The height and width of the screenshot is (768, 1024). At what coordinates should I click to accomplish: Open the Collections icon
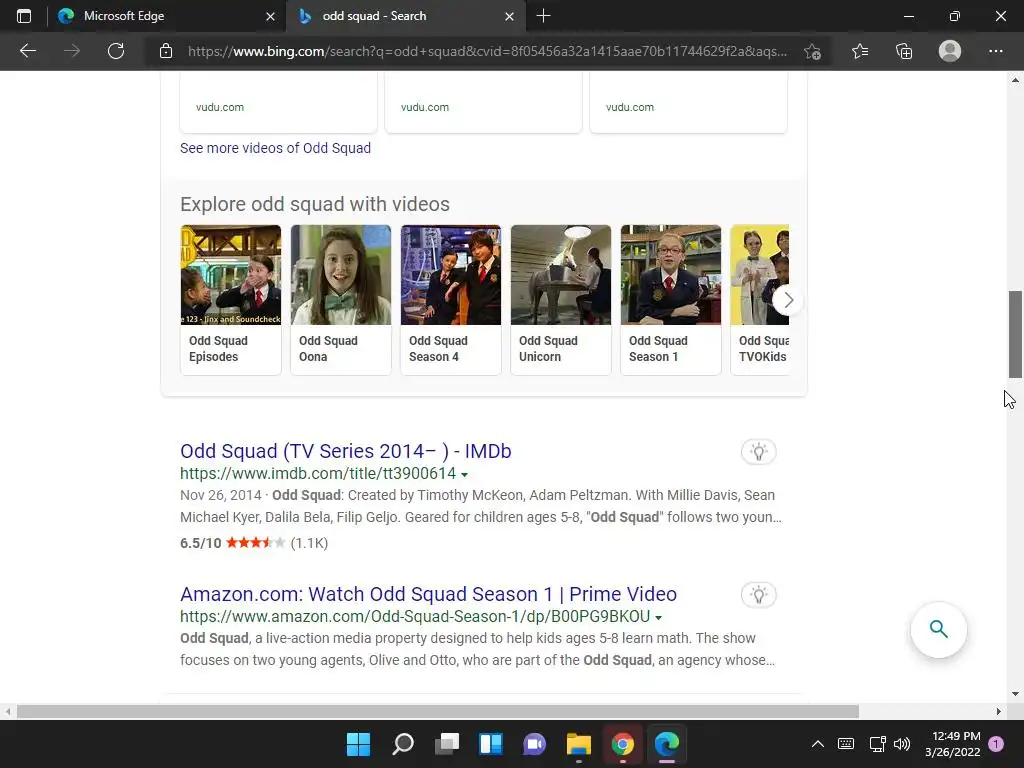tap(904, 51)
